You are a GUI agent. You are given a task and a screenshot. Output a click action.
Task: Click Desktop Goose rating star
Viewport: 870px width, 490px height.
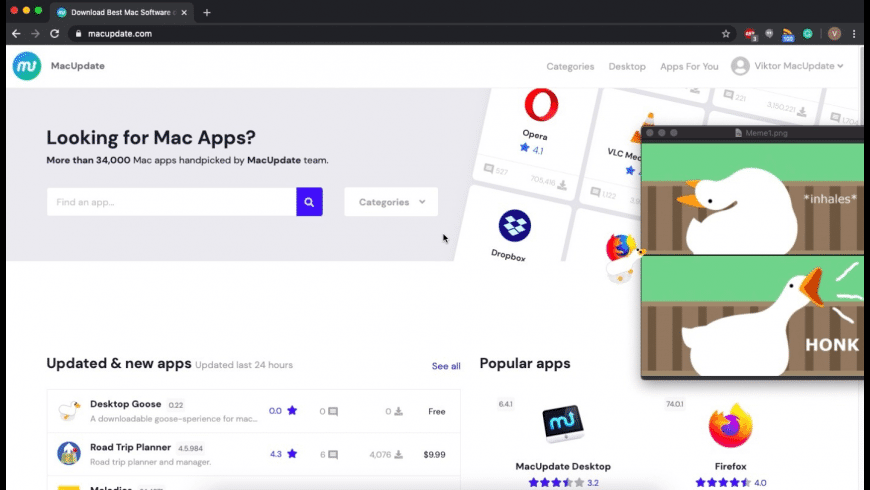coord(292,411)
